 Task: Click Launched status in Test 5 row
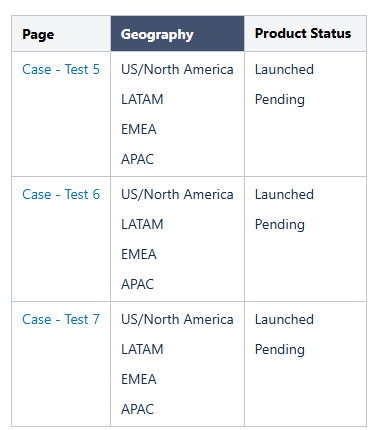pyautogui.click(x=284, y=69)
